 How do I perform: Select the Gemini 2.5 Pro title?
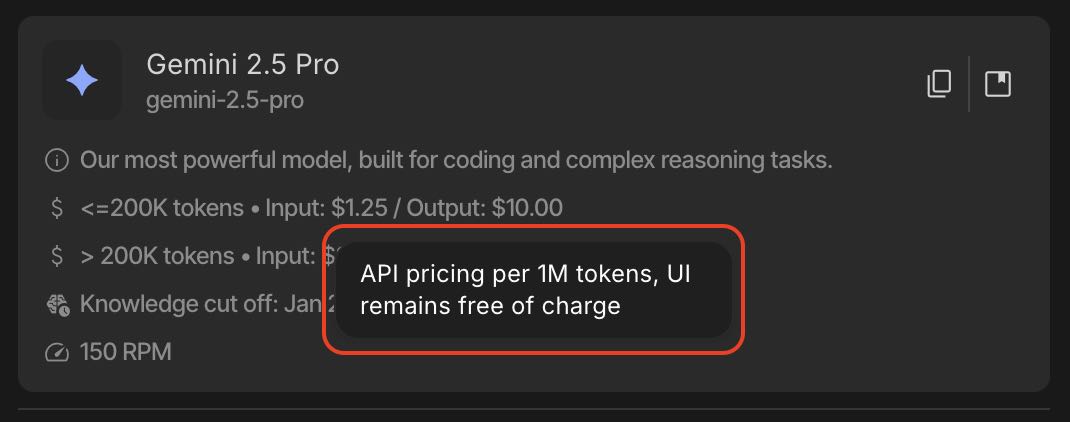(243, 65)
